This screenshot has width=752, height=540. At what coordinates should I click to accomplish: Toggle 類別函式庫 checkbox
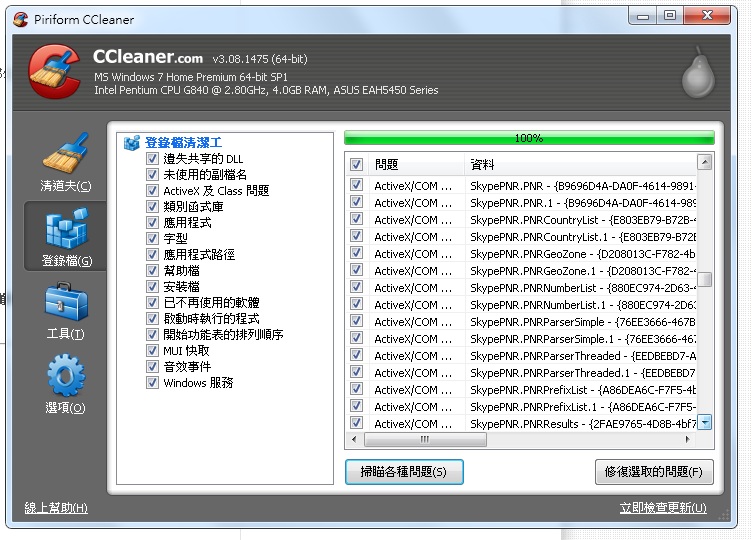pos(152,207)
